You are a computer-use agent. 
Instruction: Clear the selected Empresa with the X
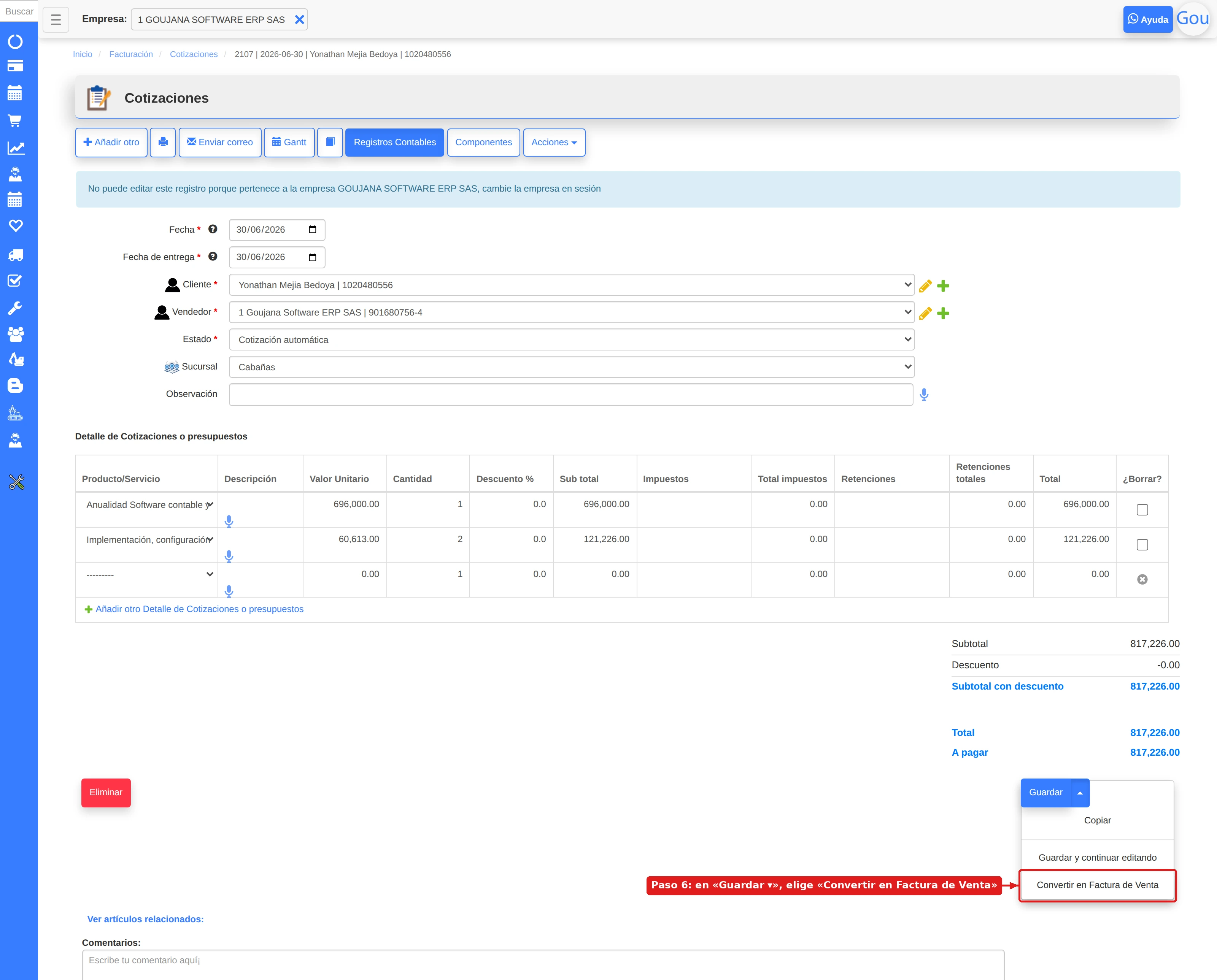(x=299, y=20)
